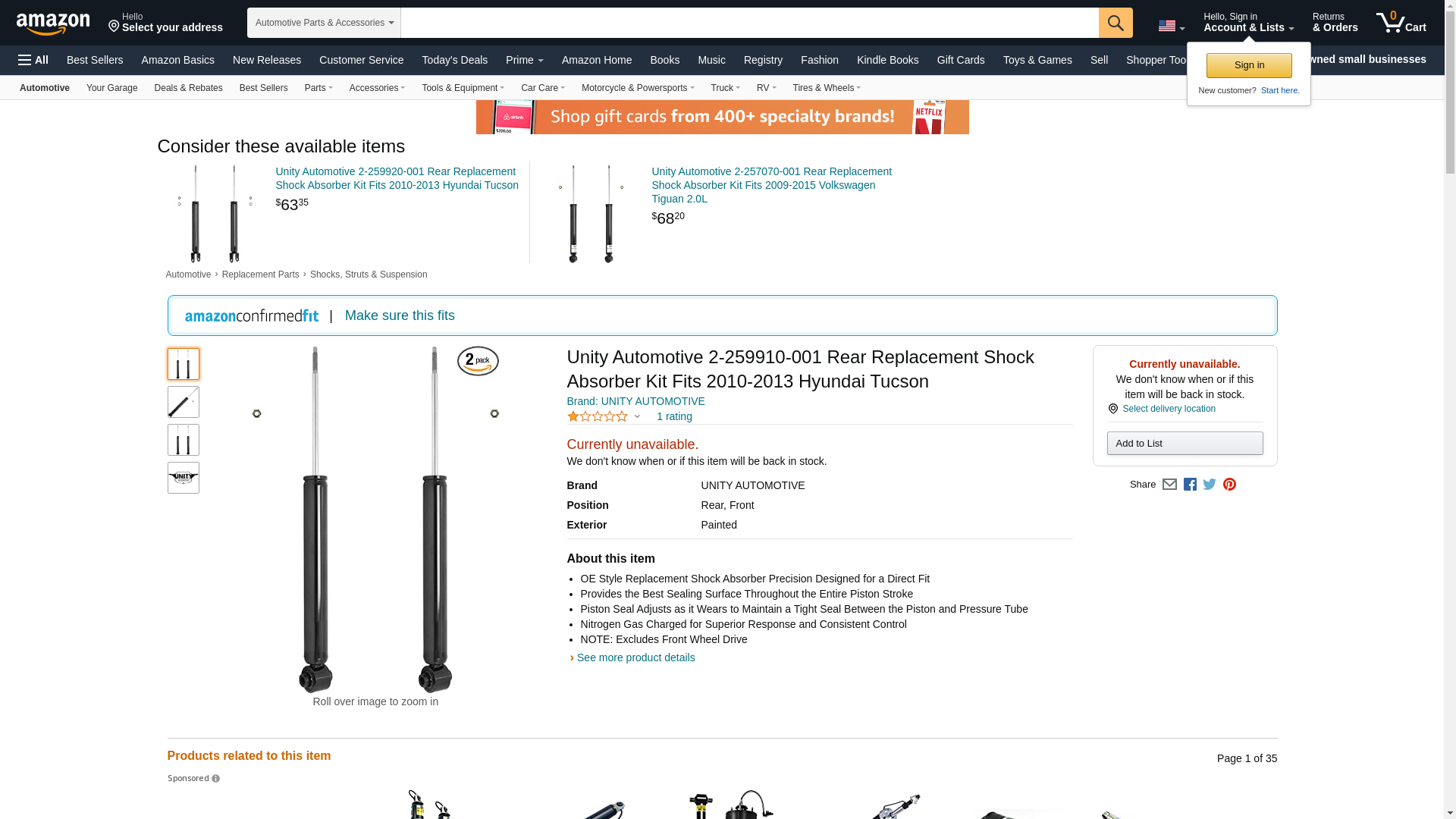The width and height of the screenshot is (1456, 819).
Task: Select the Unity logo product thumbnail
Action: (184, 478)
